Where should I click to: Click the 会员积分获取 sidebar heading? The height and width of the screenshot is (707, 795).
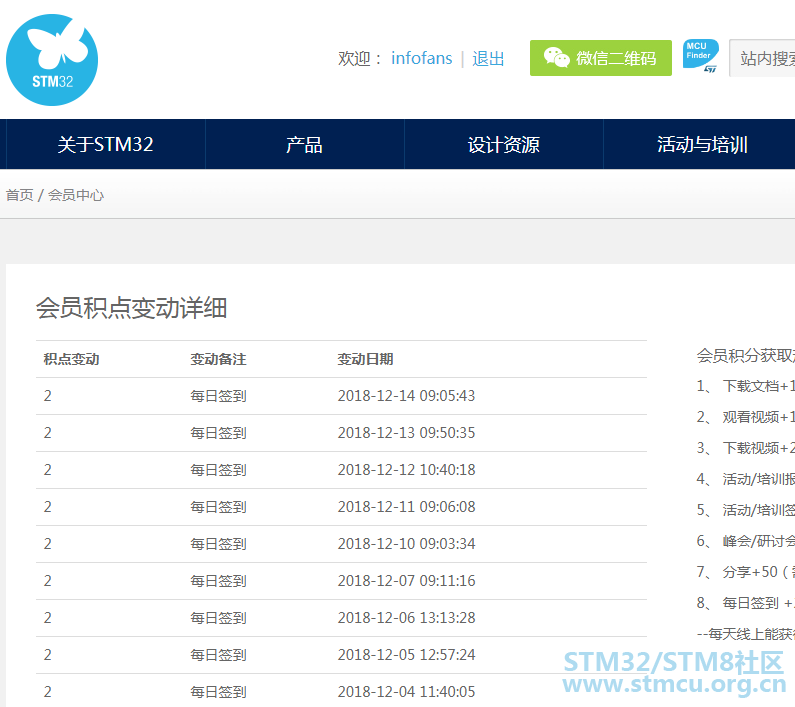tap(745, 356)
